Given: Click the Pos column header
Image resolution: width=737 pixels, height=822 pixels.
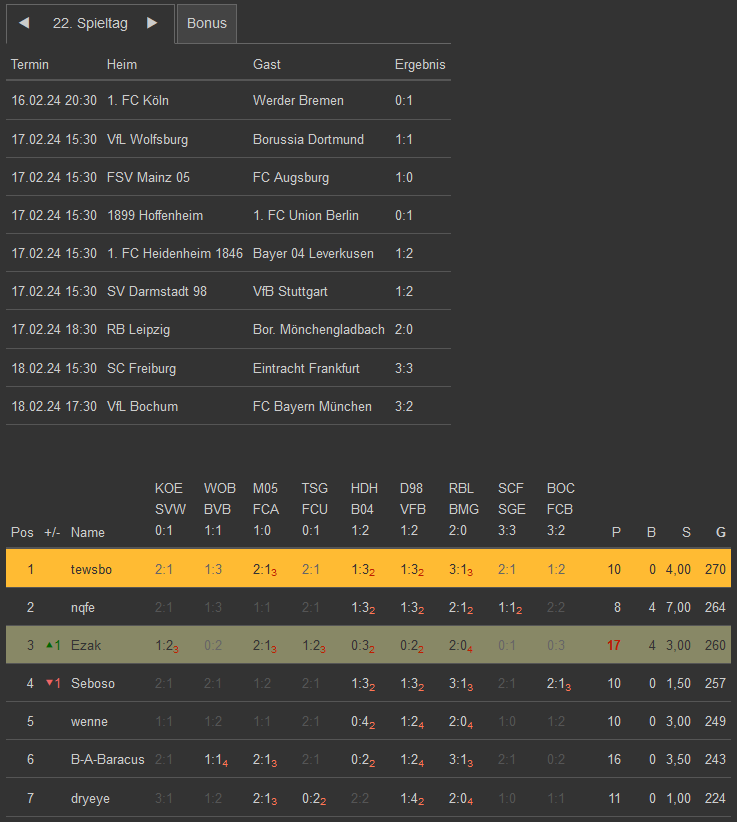Looking at the screenshot, I should 22,532.
